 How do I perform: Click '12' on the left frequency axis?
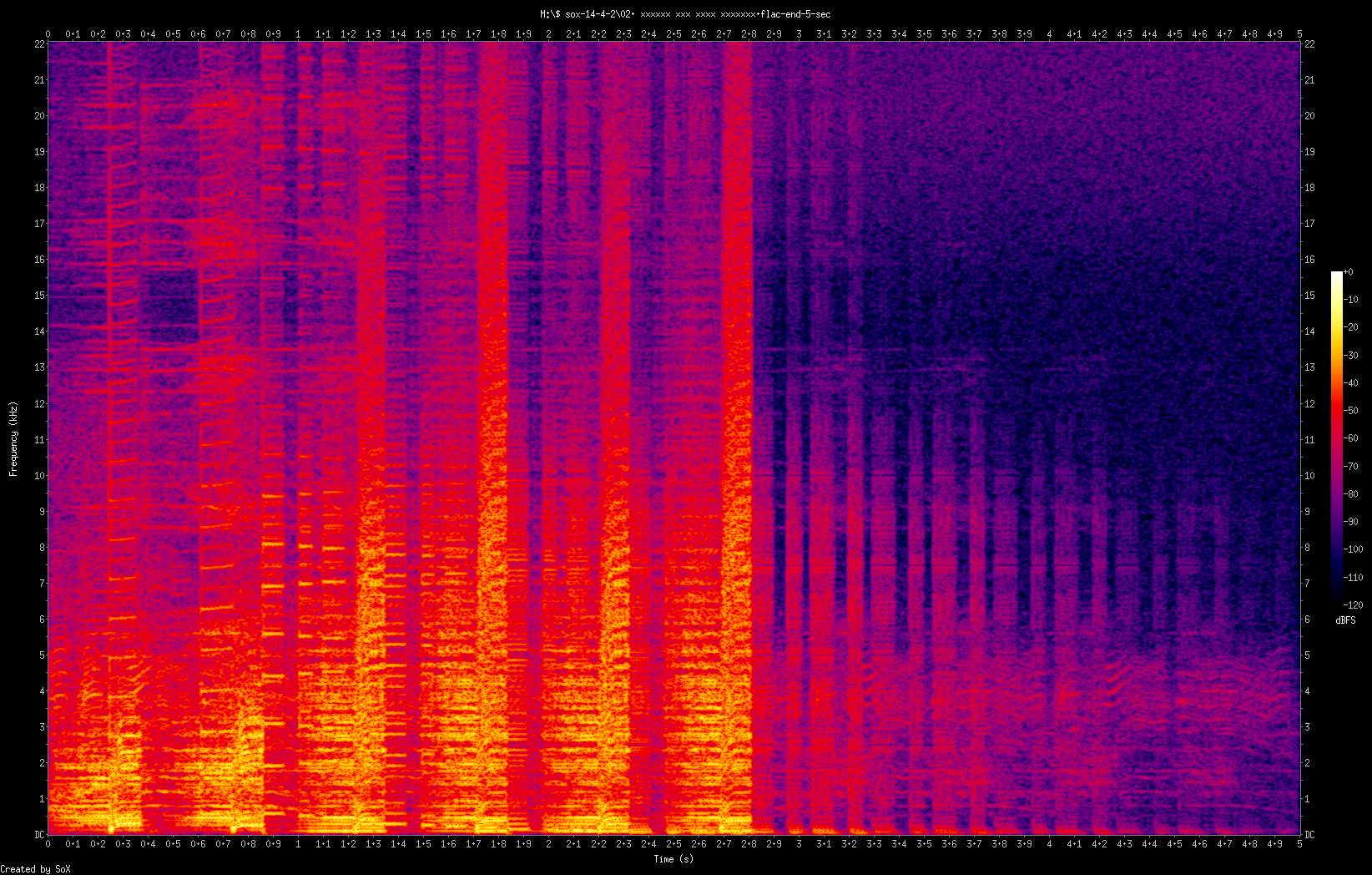[38, 403]
